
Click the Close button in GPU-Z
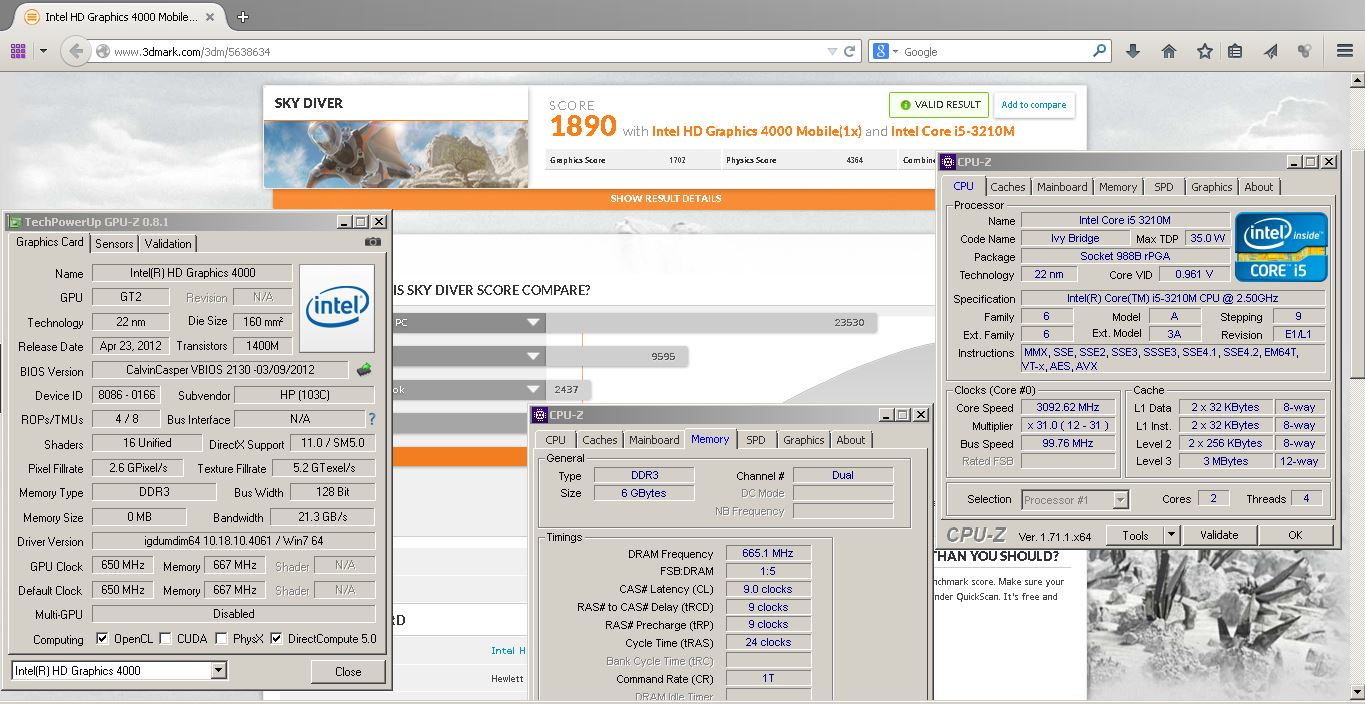pyautogui.click(x=348, y=671)
